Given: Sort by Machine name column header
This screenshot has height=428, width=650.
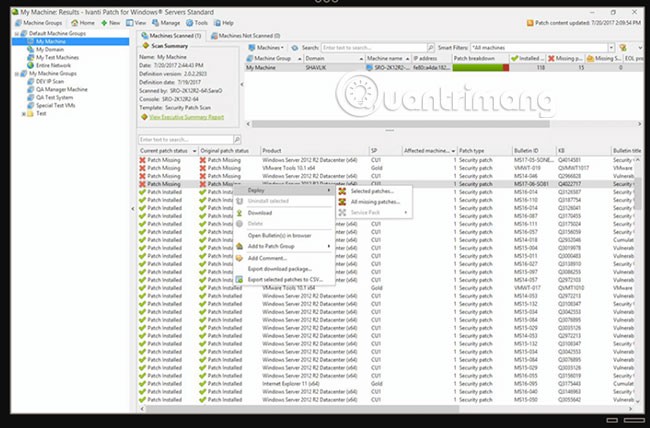Looking at the screenshot, I should pyautogui.click(x=388, y=58).
